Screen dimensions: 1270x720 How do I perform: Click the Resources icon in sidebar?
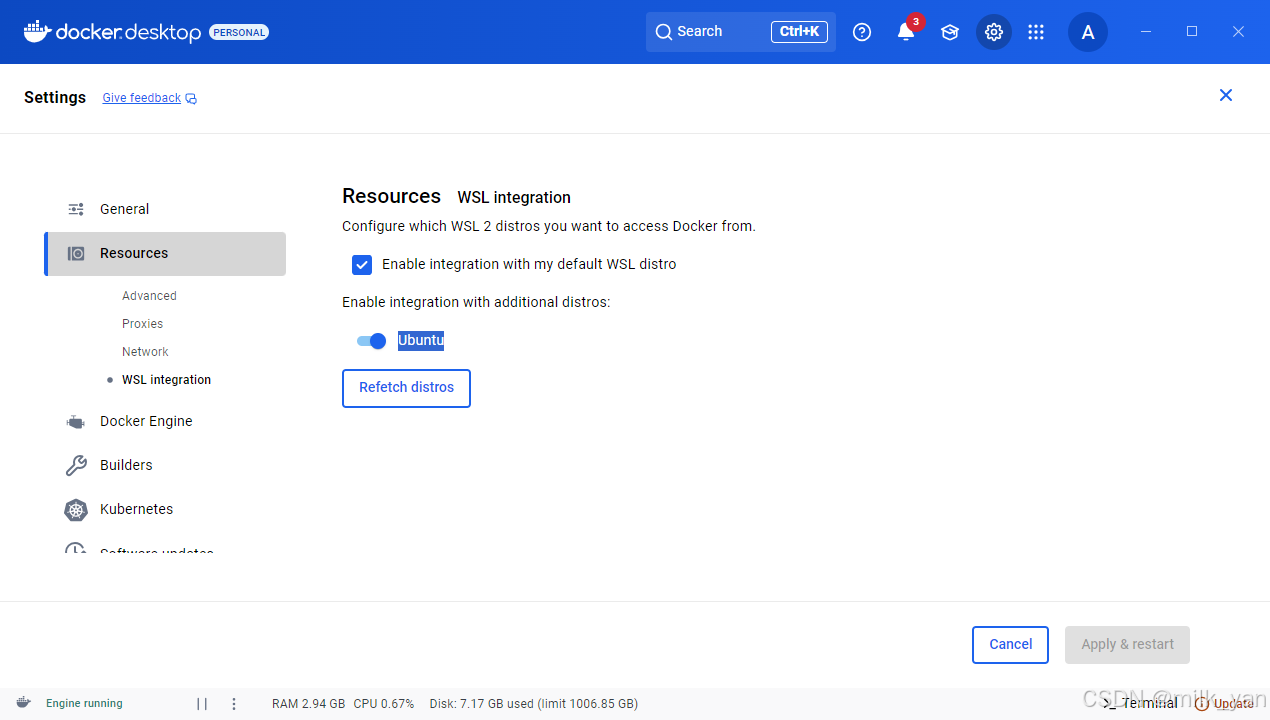coord(76,253)
